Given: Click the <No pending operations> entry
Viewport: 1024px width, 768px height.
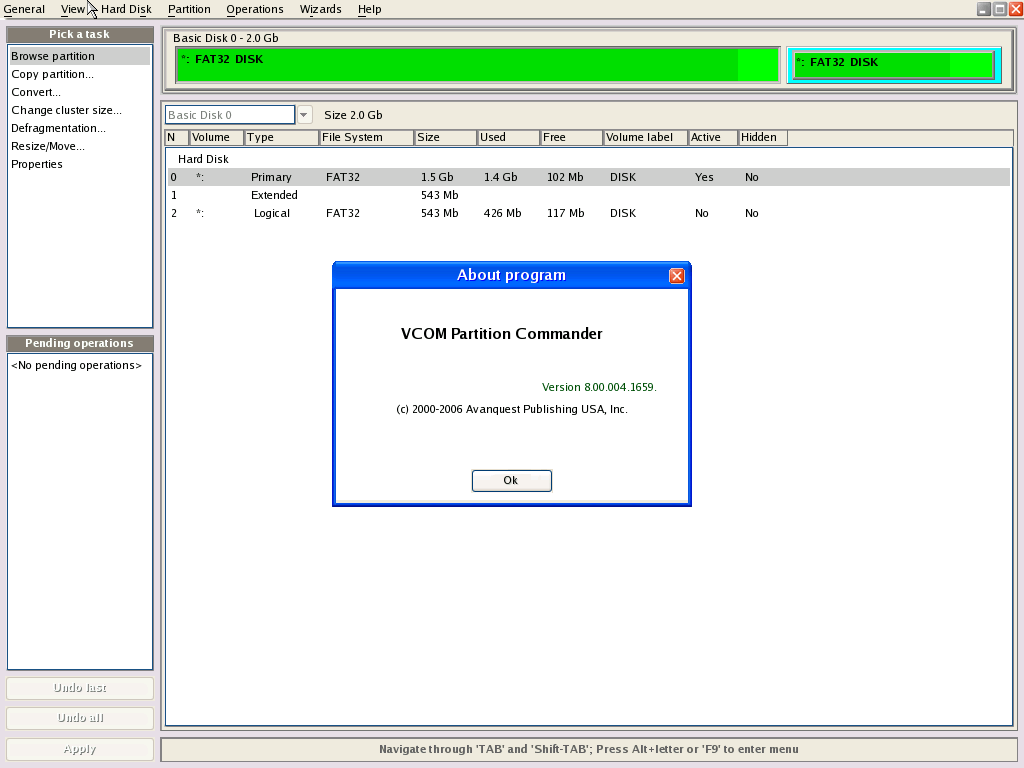Looking at the screenshot, I should click(76, 365).
